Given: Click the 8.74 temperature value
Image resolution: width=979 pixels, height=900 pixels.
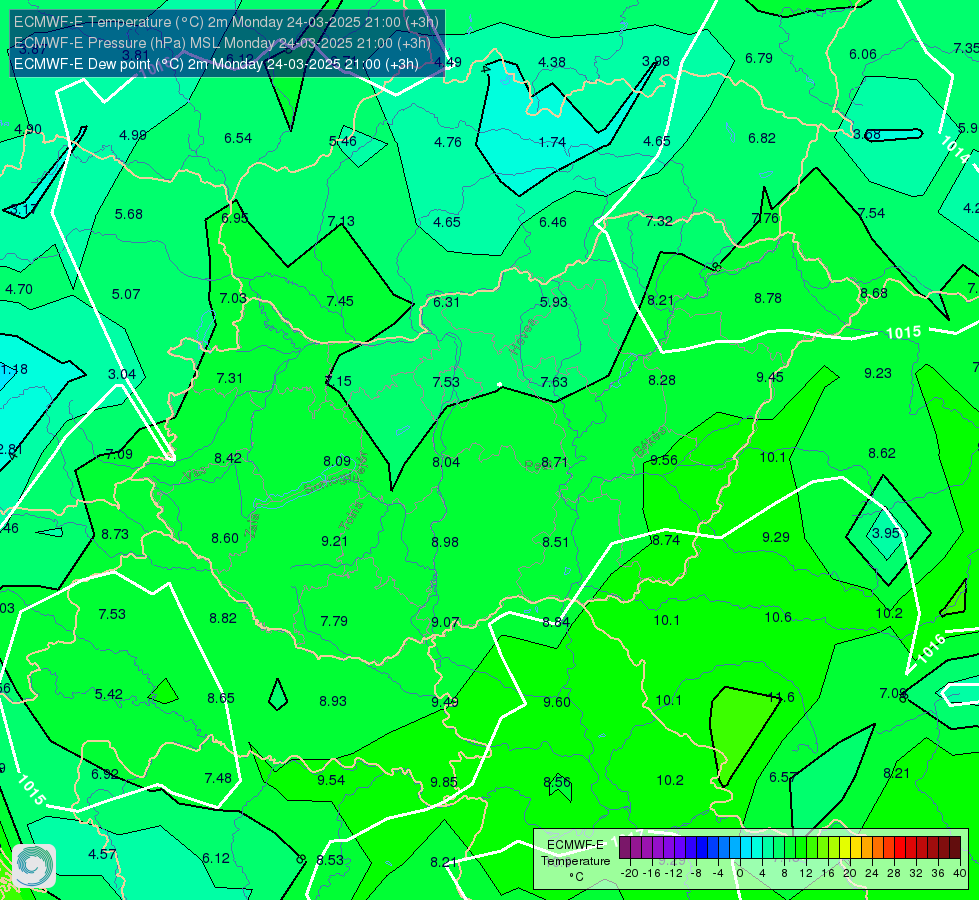Looking at the screenshot, I should point(666,540).
